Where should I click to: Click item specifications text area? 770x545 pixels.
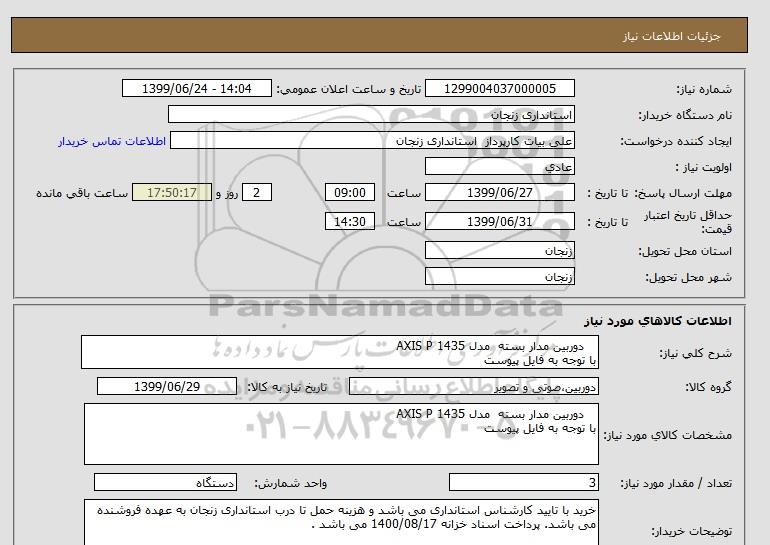[x=341, y=434]
